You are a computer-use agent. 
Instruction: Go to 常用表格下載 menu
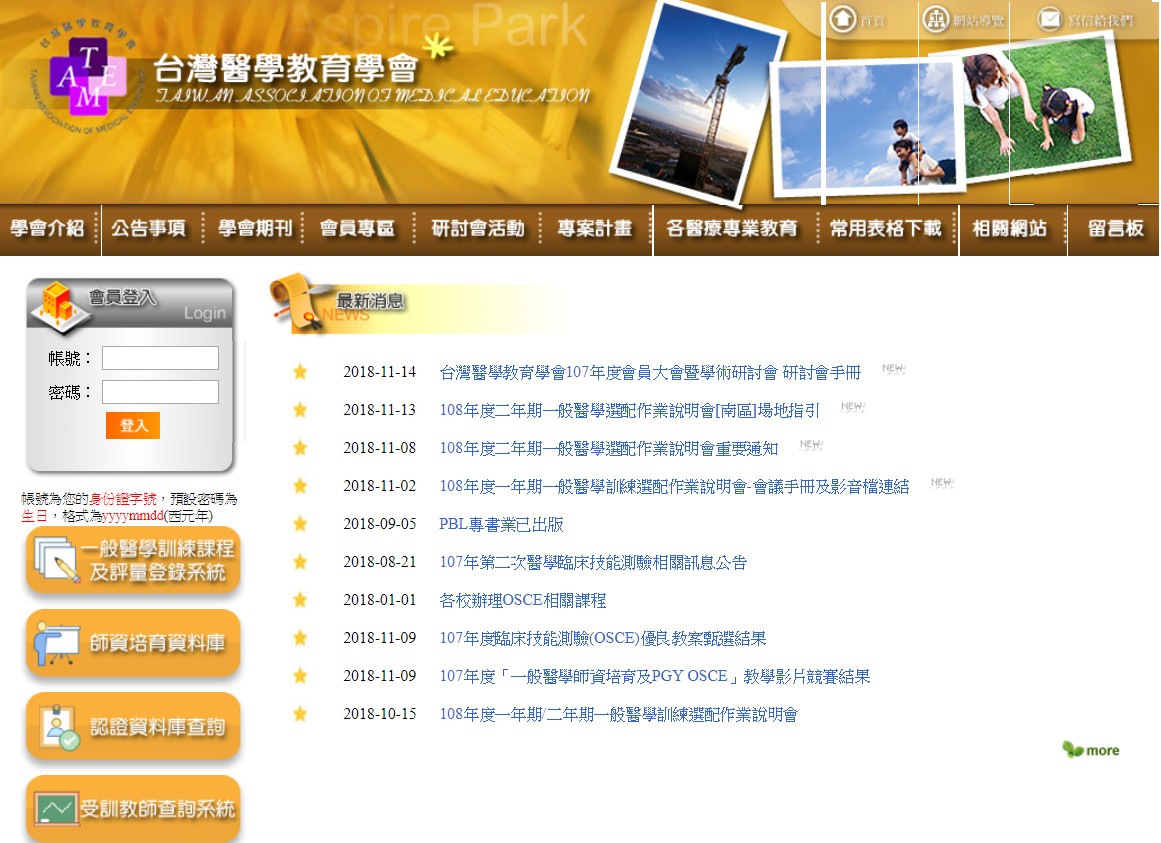click(885, 229)
